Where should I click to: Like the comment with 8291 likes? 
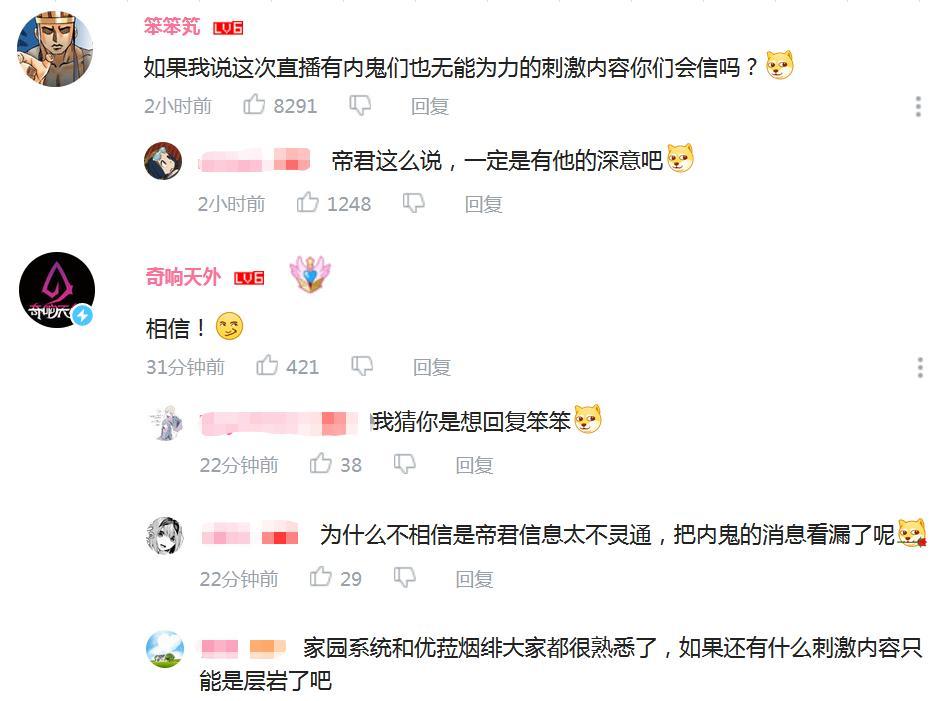click(254, 105)
